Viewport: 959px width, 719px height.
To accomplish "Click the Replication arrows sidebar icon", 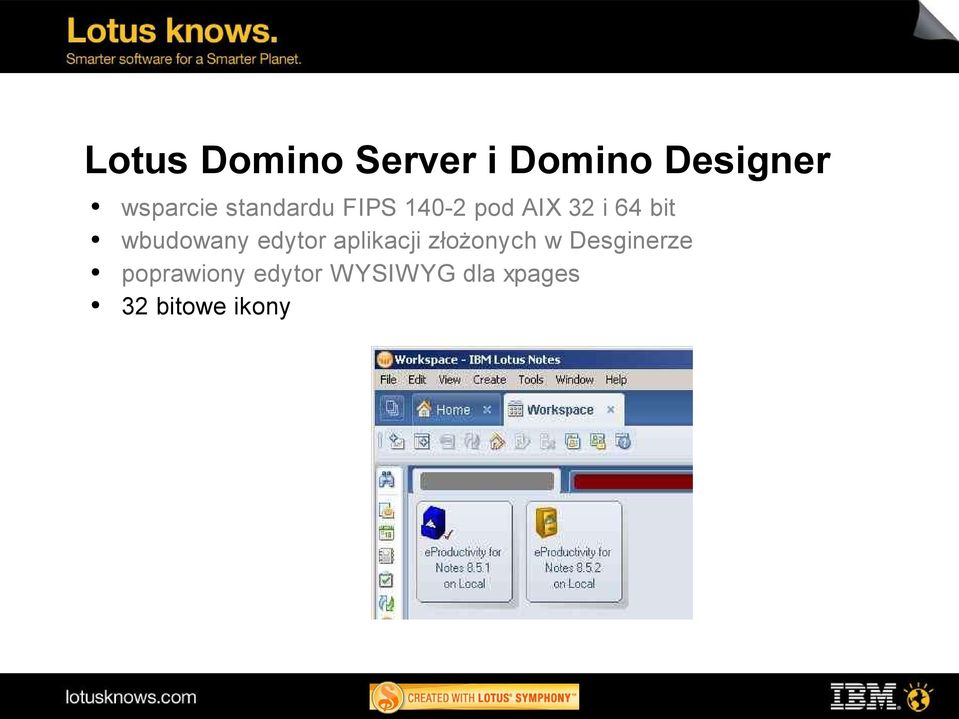I will [387, 603].
